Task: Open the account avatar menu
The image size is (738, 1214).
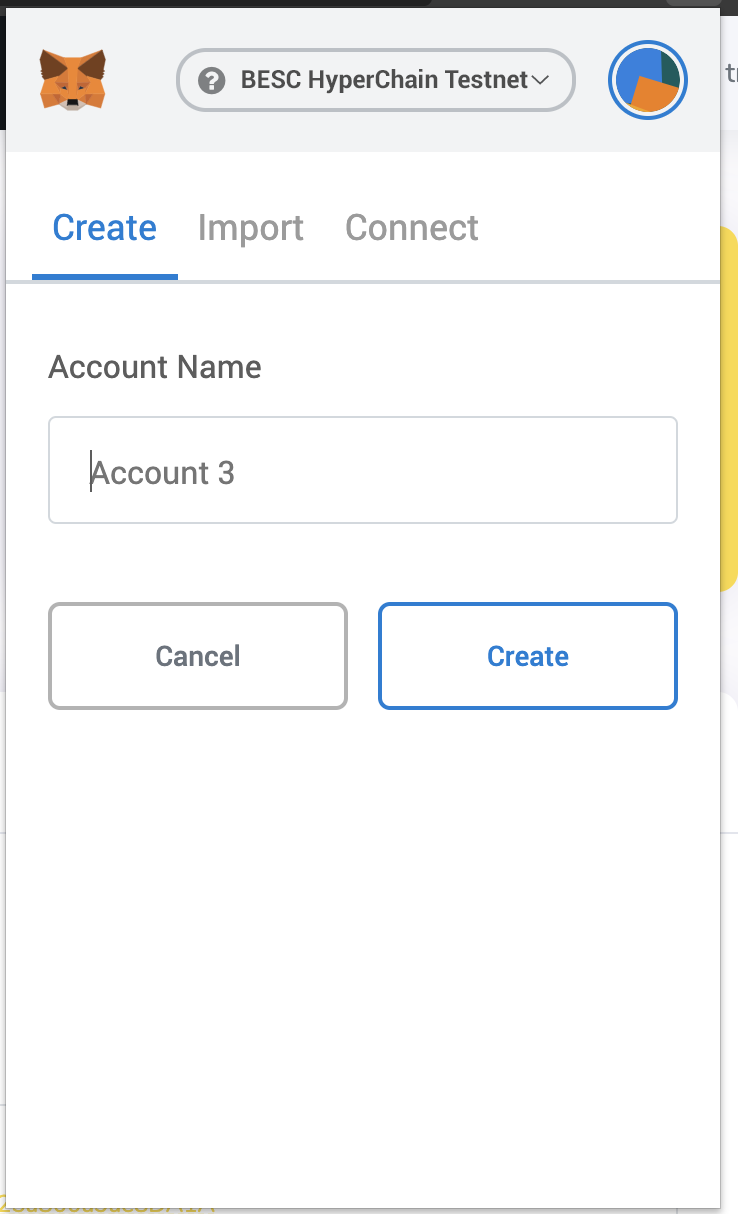Action: pos(647,80)
